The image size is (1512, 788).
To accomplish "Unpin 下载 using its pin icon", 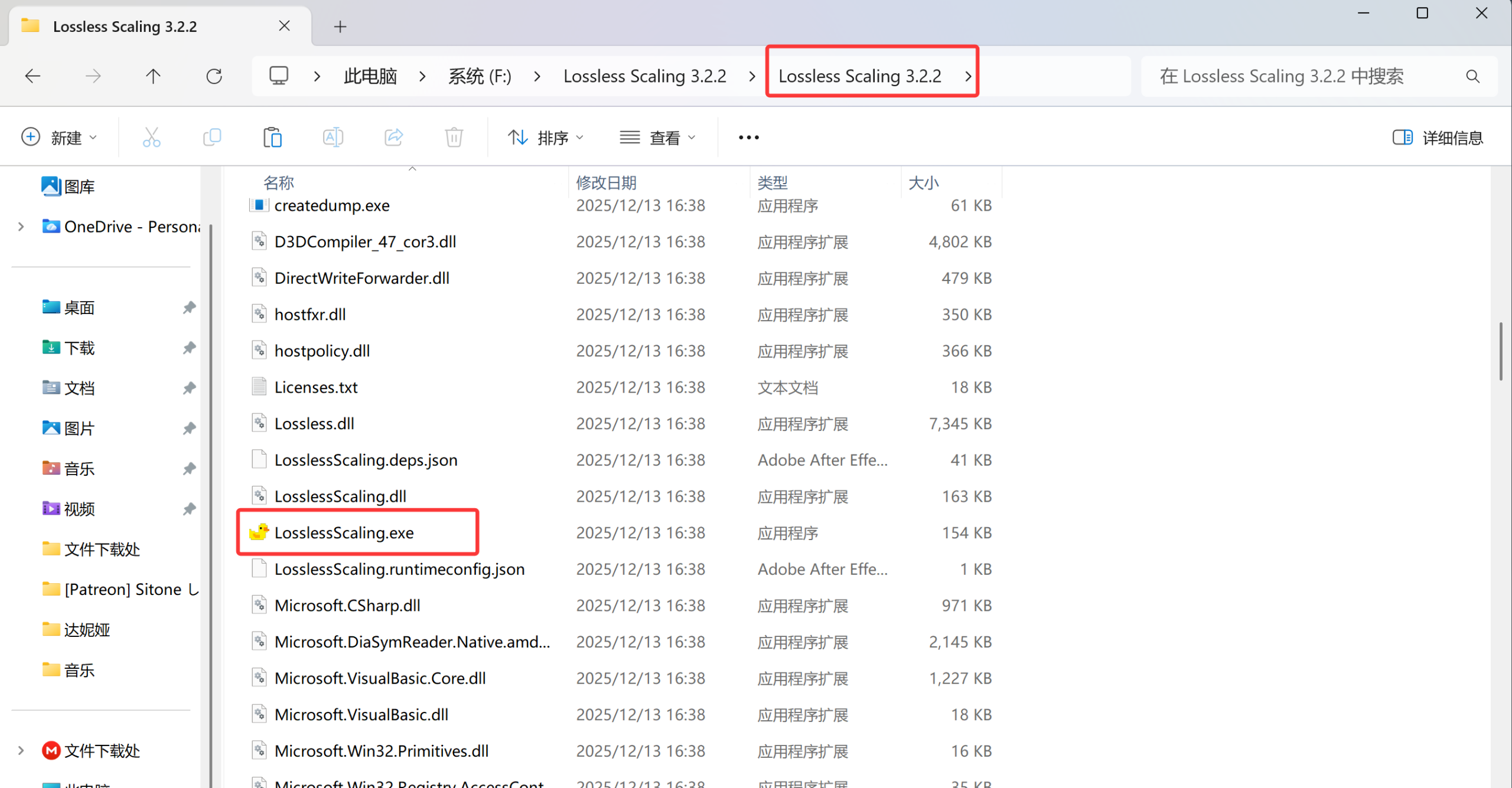I will 189,348.
